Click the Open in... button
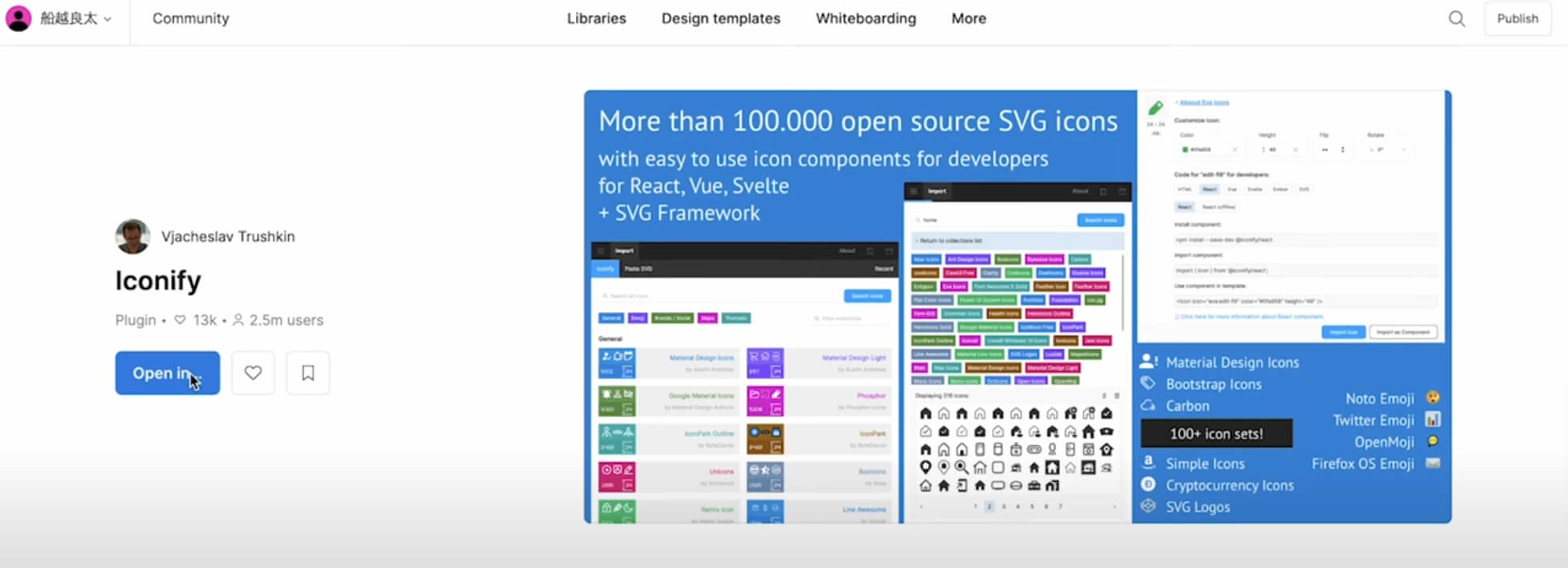This screenshot has height=568, width=1568. pos(167,373)
